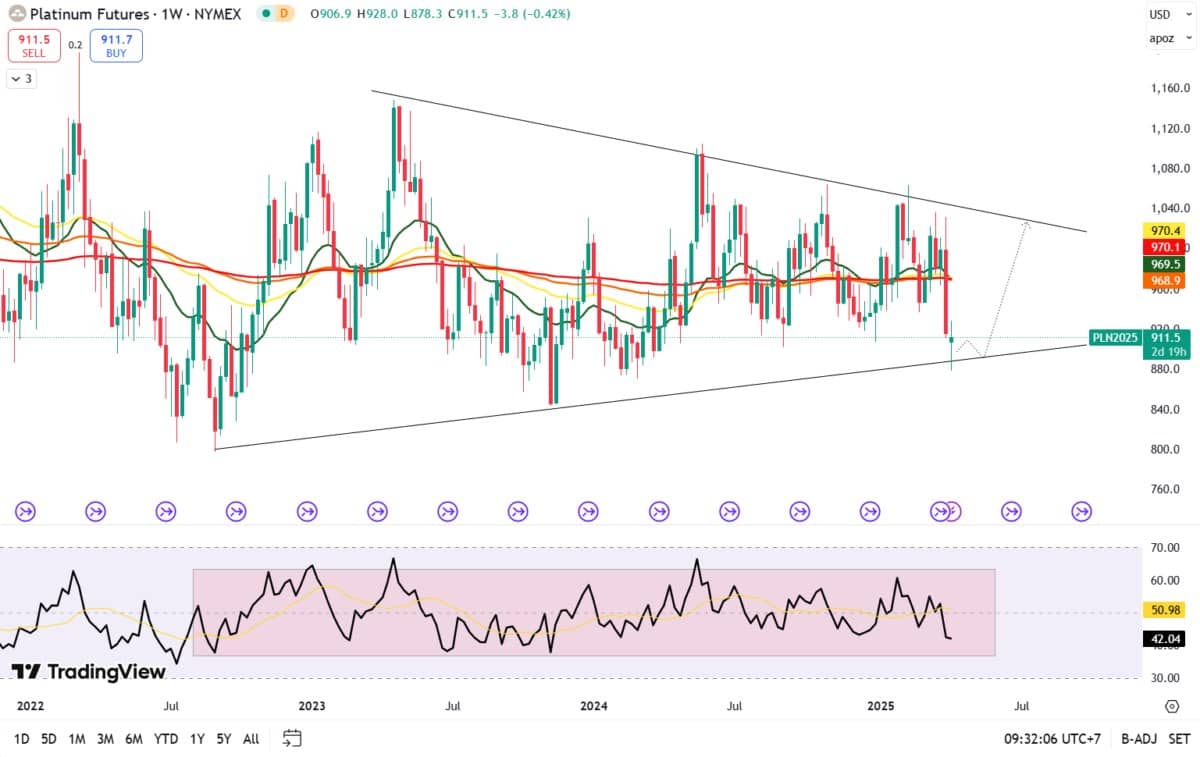Click the leftmost purple event marker icon
Viewport: 1200px width, 757px height.
25,511
